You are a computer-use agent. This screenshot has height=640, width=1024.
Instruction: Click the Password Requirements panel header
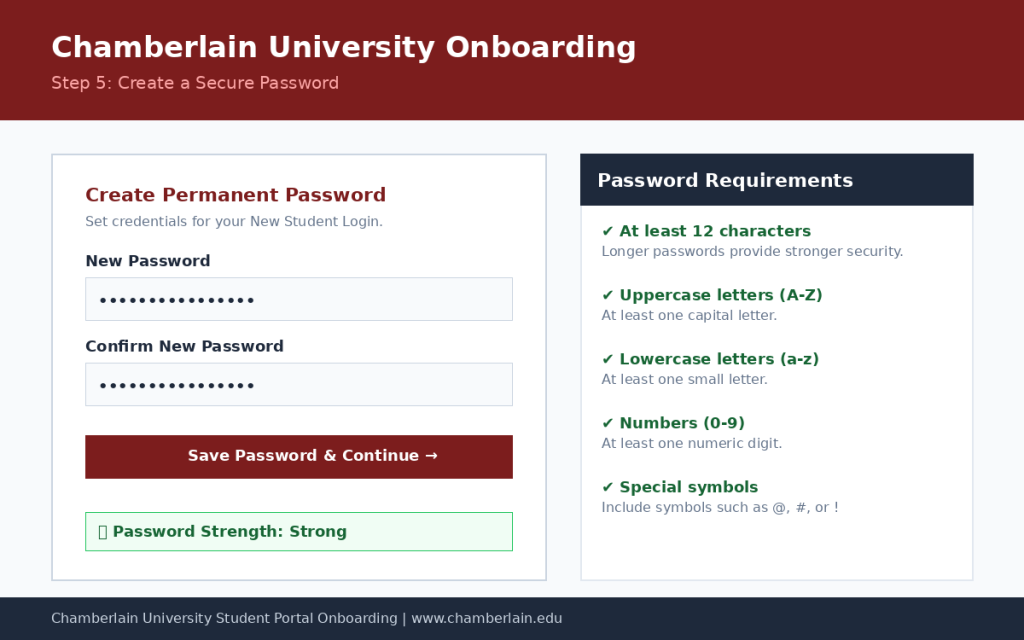click(x=776, y=180)
